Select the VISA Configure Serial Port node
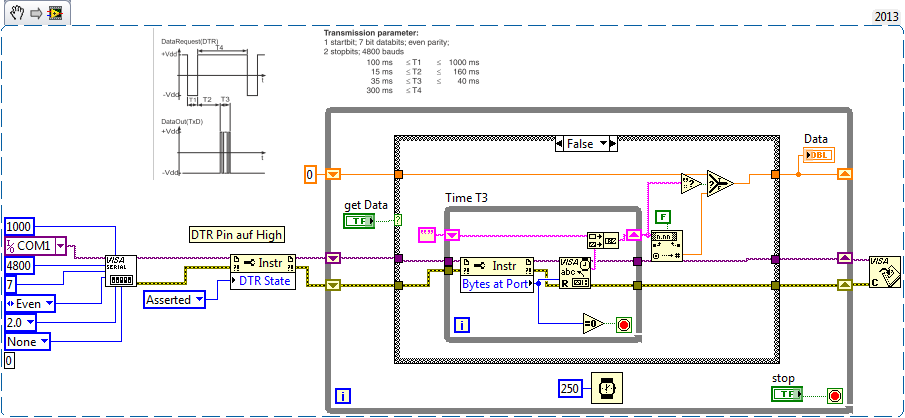This screenshot has width=905, height=418. click(x=121, y=271)
